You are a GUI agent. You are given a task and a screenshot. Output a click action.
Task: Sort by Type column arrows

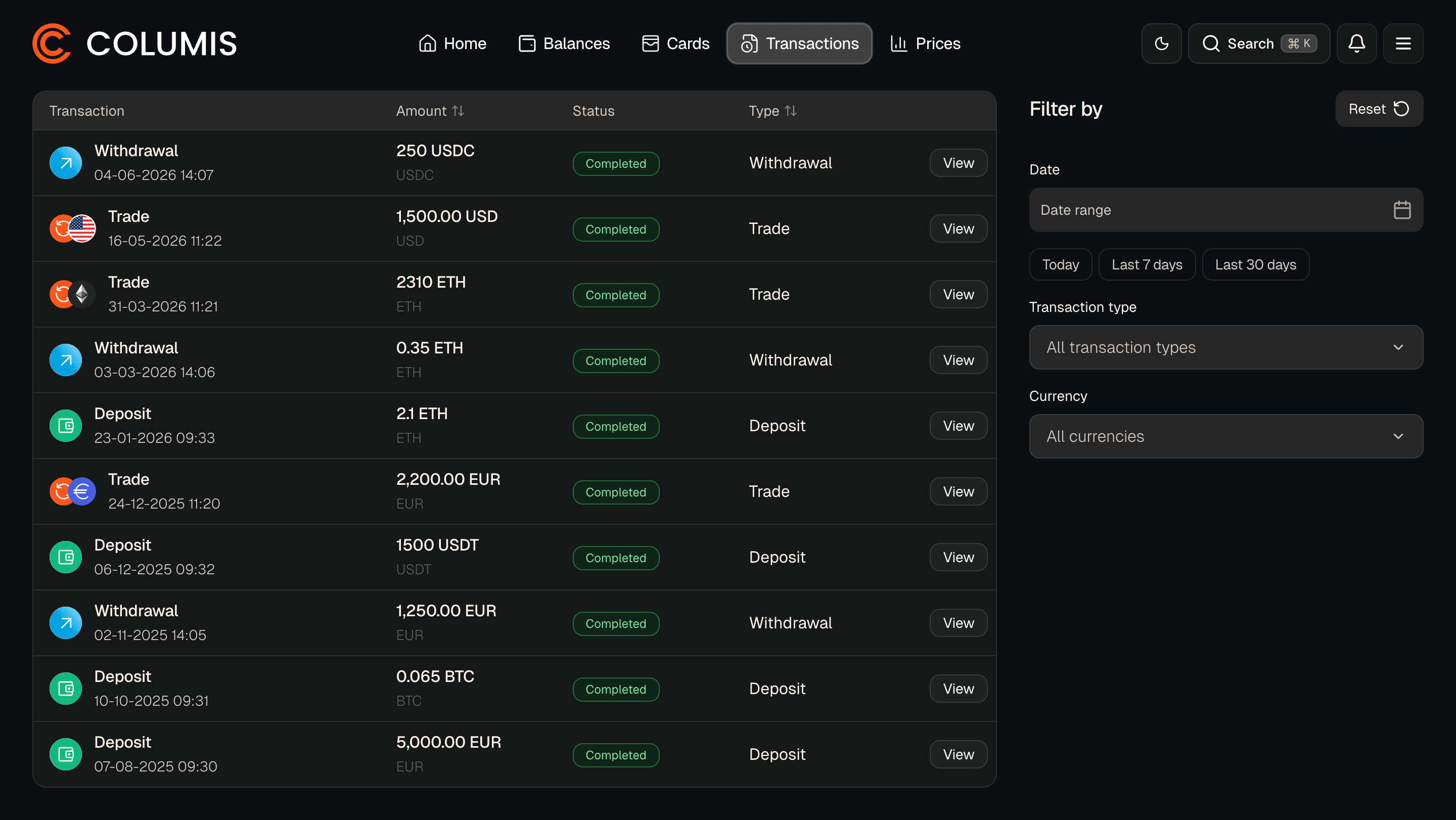coord(791,111)
